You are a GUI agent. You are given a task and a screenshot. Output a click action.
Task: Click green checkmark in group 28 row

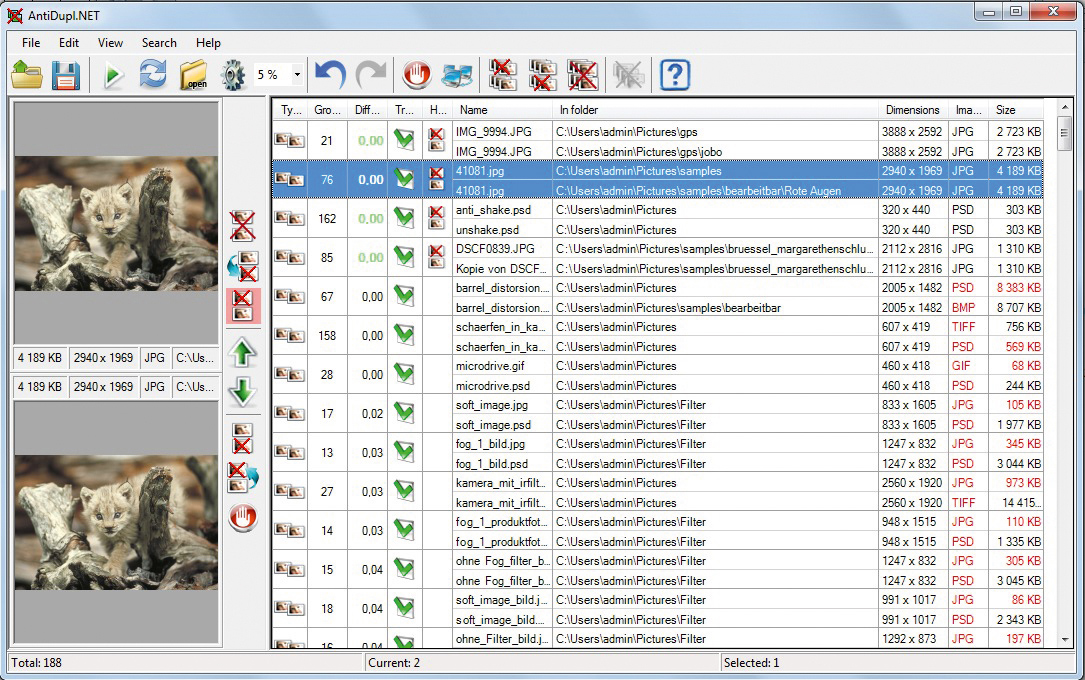coord(404,374)
